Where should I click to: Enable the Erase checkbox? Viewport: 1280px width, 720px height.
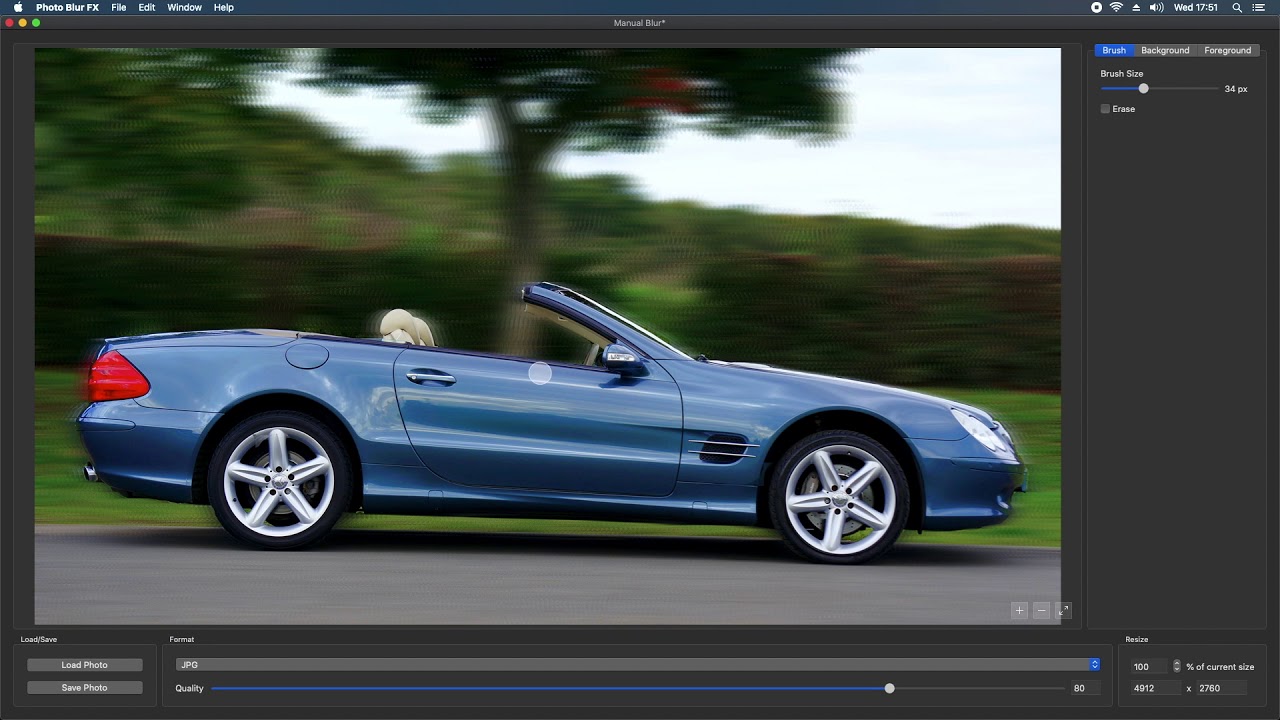pos(1105,109)
